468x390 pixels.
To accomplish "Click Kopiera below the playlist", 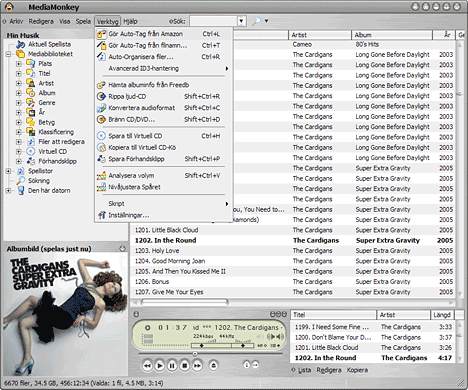I will [357, 370].
